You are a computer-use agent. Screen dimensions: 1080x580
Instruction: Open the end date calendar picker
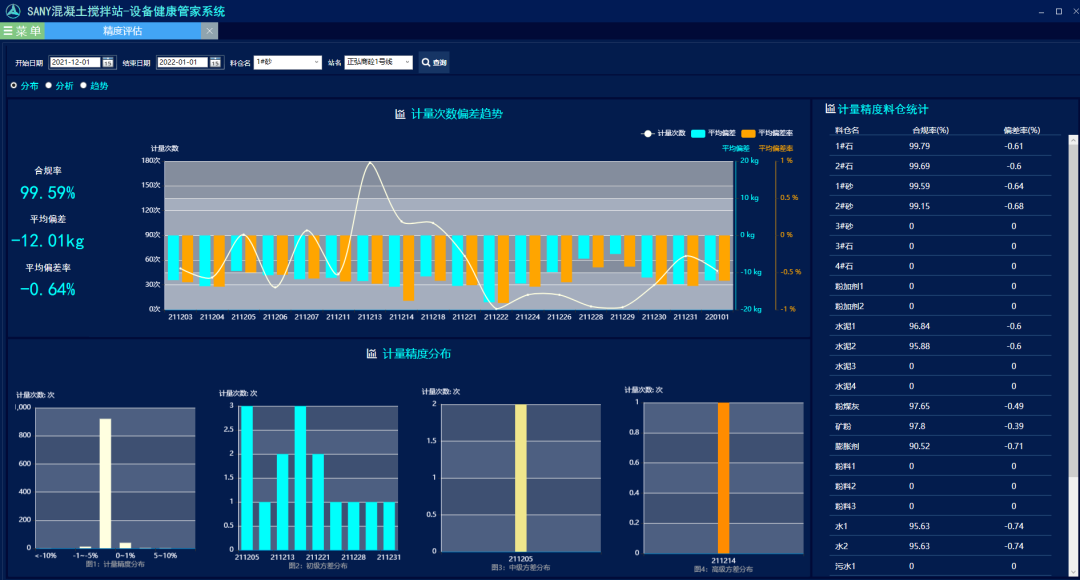pyautogui.click(x=215, y=62)
